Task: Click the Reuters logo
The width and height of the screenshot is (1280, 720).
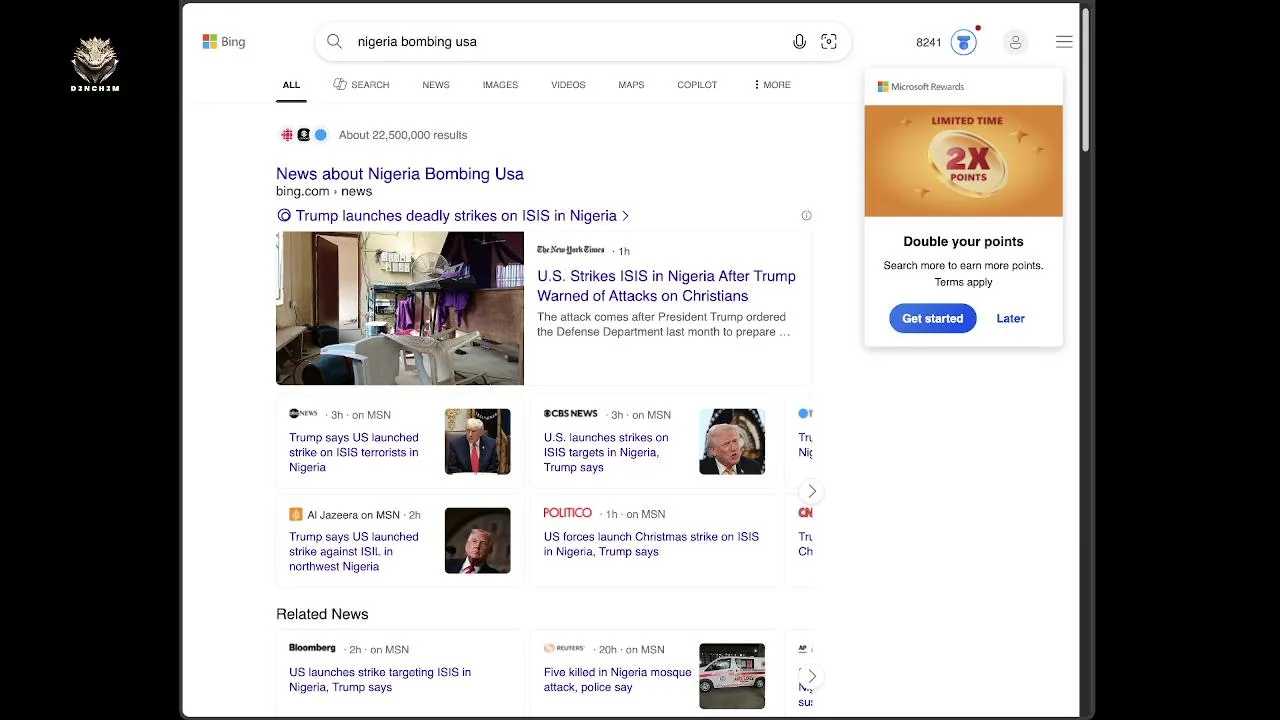Action: [563, 648]
